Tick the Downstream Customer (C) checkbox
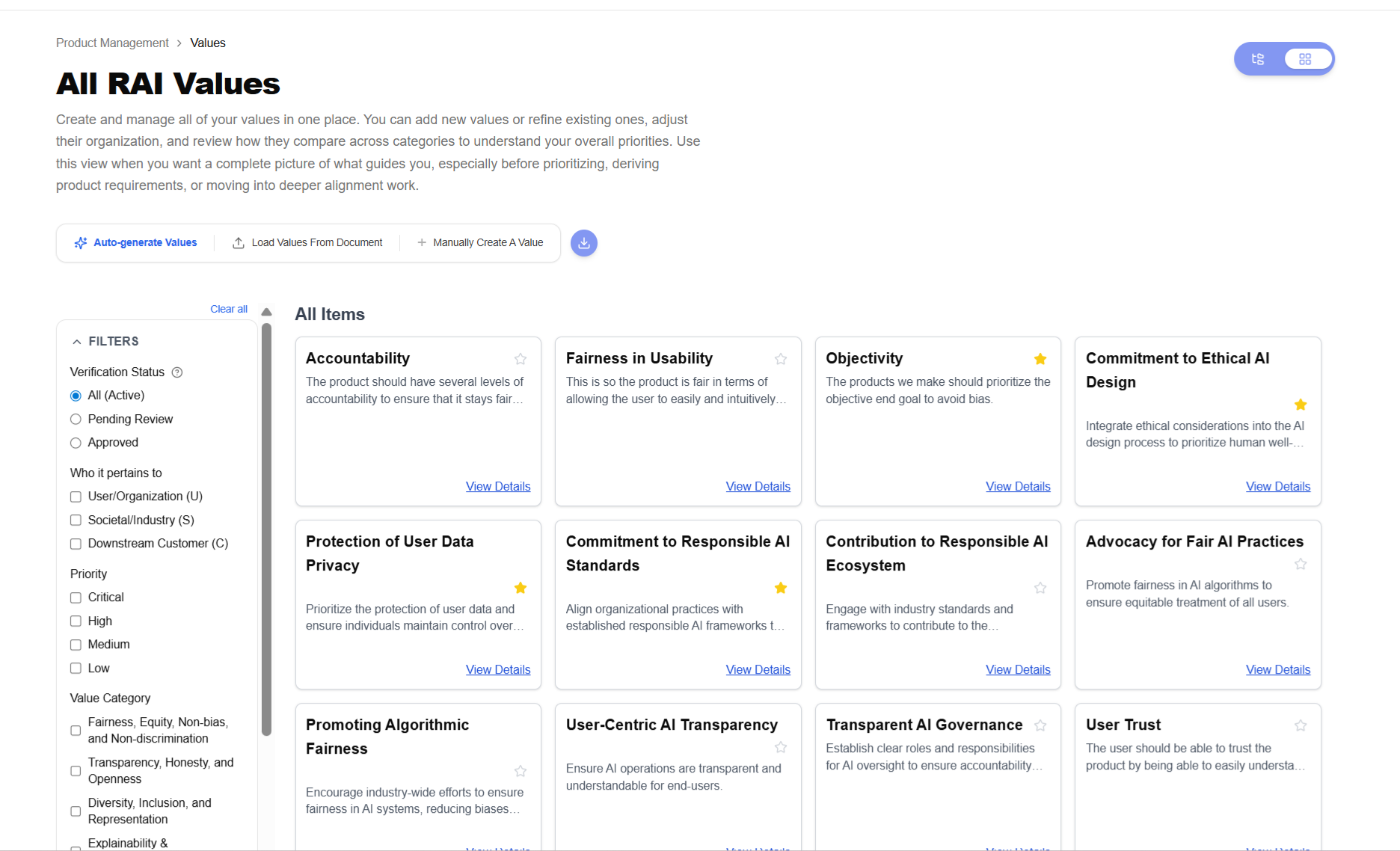The width and height of the screenshot is (1400, 851). point(76,544)
